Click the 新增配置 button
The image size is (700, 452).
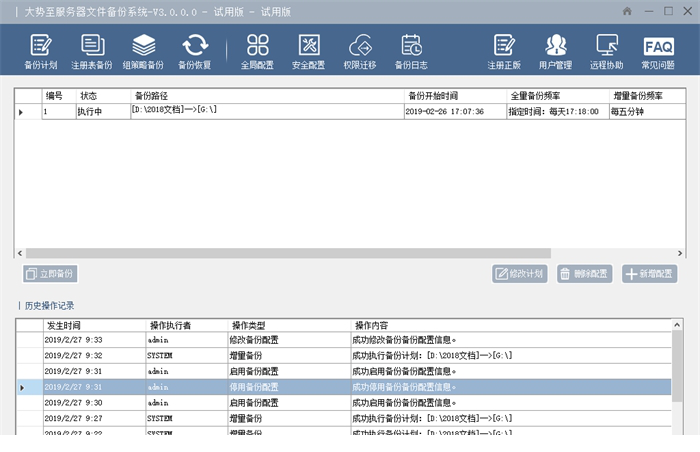[650, 274]
